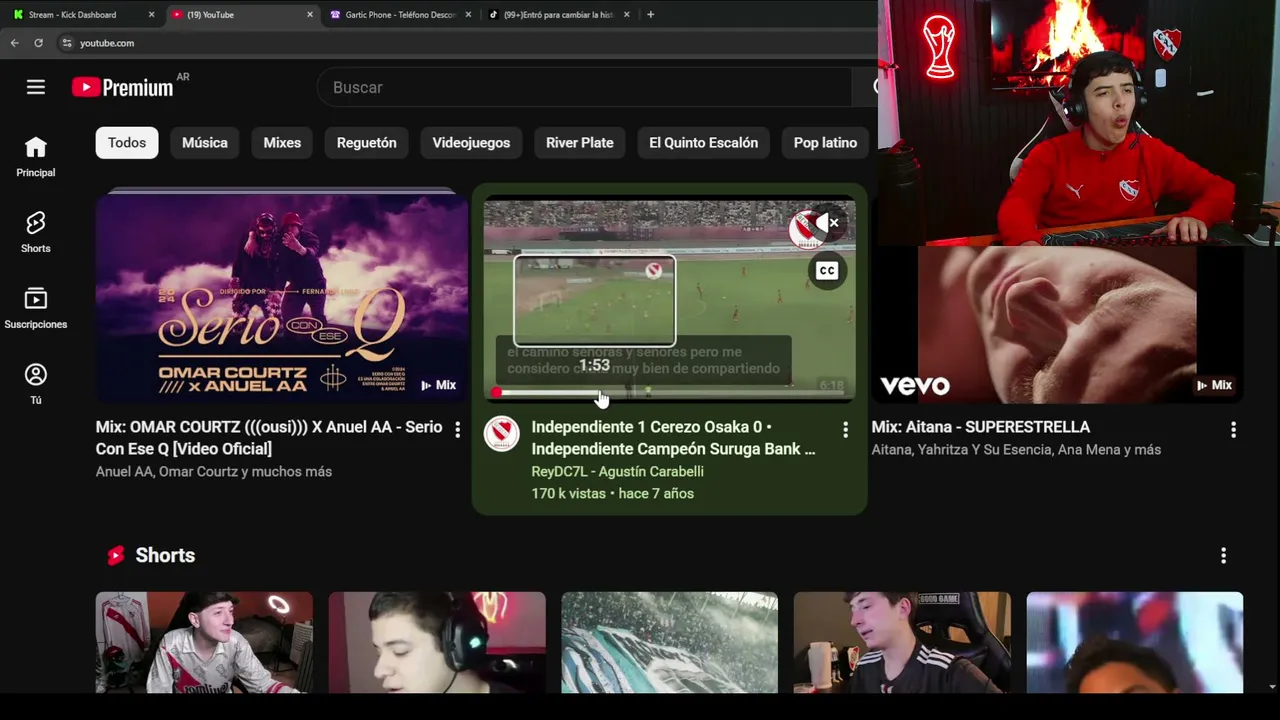
Task: Choose the Videojuegos filter chip
Action: pos(471,143)
